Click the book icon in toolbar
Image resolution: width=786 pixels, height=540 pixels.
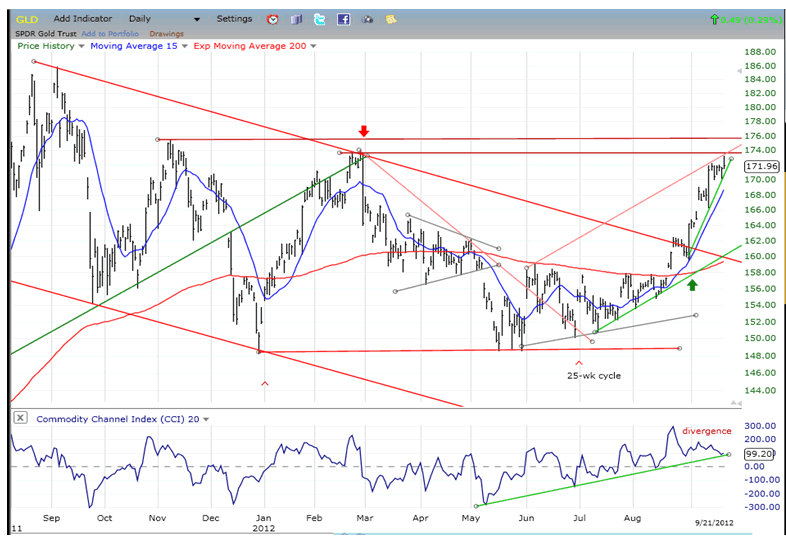pos(296,19)
